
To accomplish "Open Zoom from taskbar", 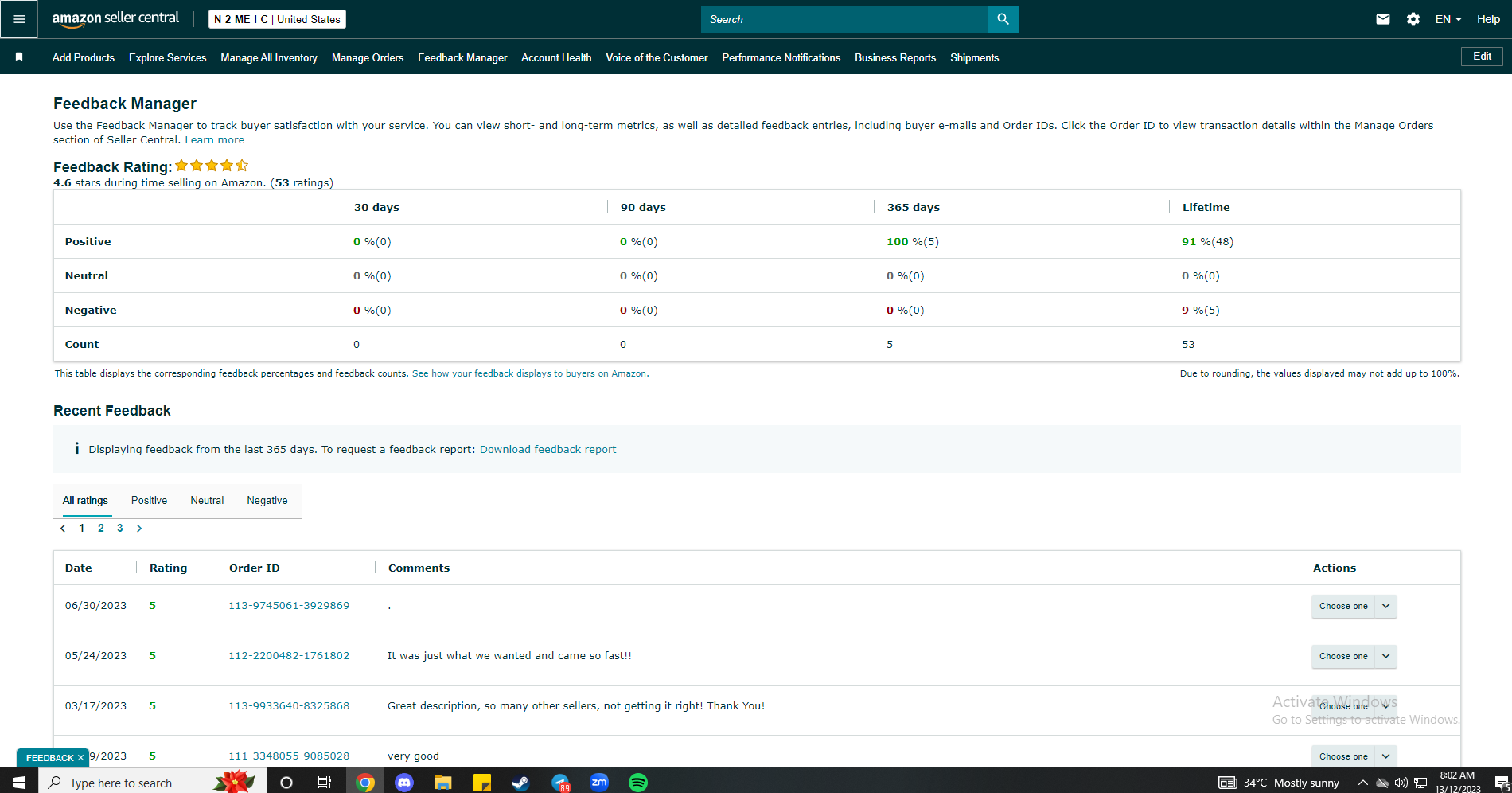I will coord(599,783).
